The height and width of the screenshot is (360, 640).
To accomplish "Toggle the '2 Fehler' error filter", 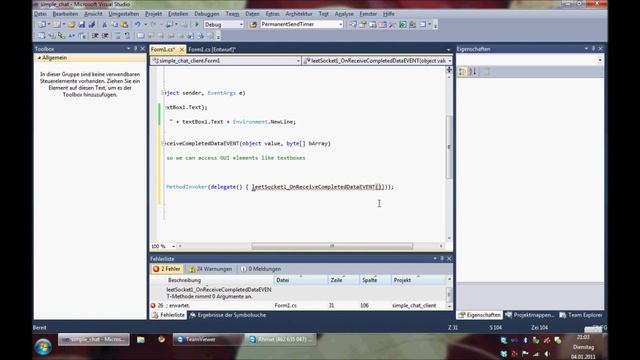I will pyautogui.click(x=166, y=269).
